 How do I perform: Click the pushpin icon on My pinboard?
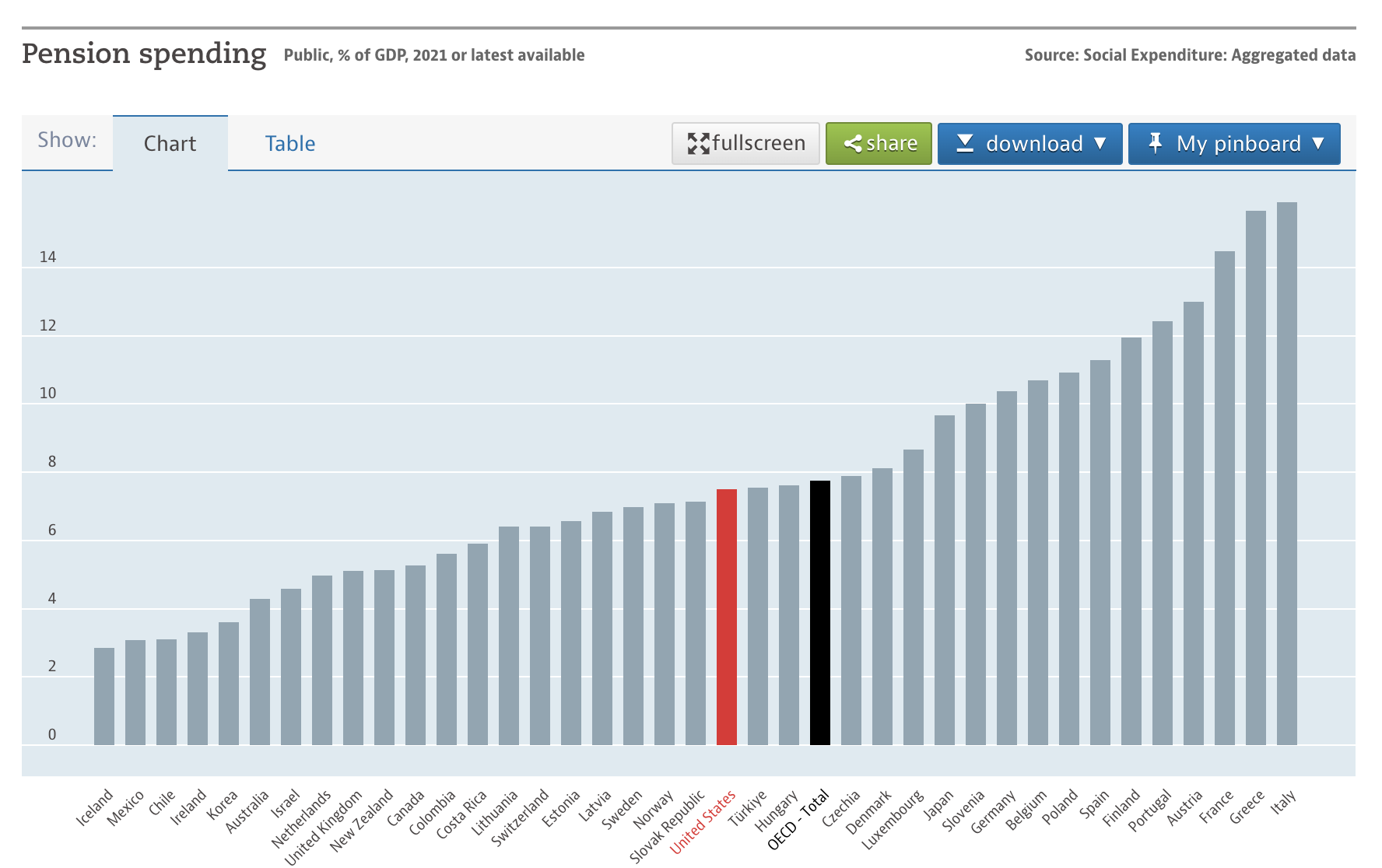(x=1156, y=143)
